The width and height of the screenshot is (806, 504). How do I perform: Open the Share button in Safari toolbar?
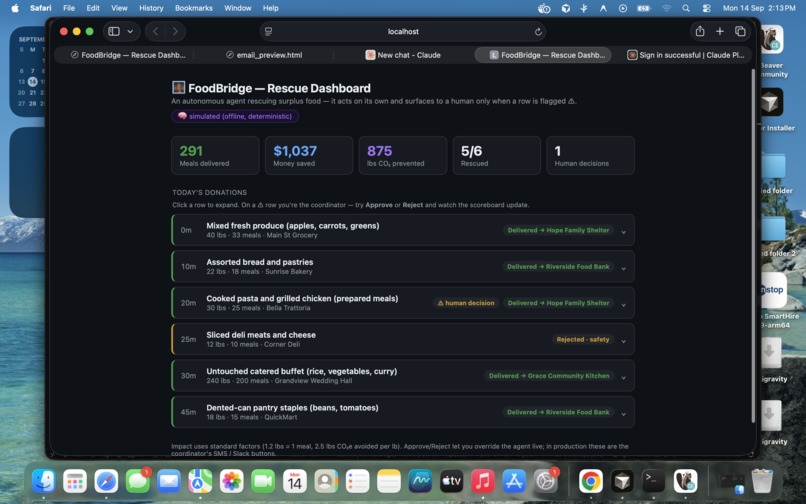(x=700, y=31)
